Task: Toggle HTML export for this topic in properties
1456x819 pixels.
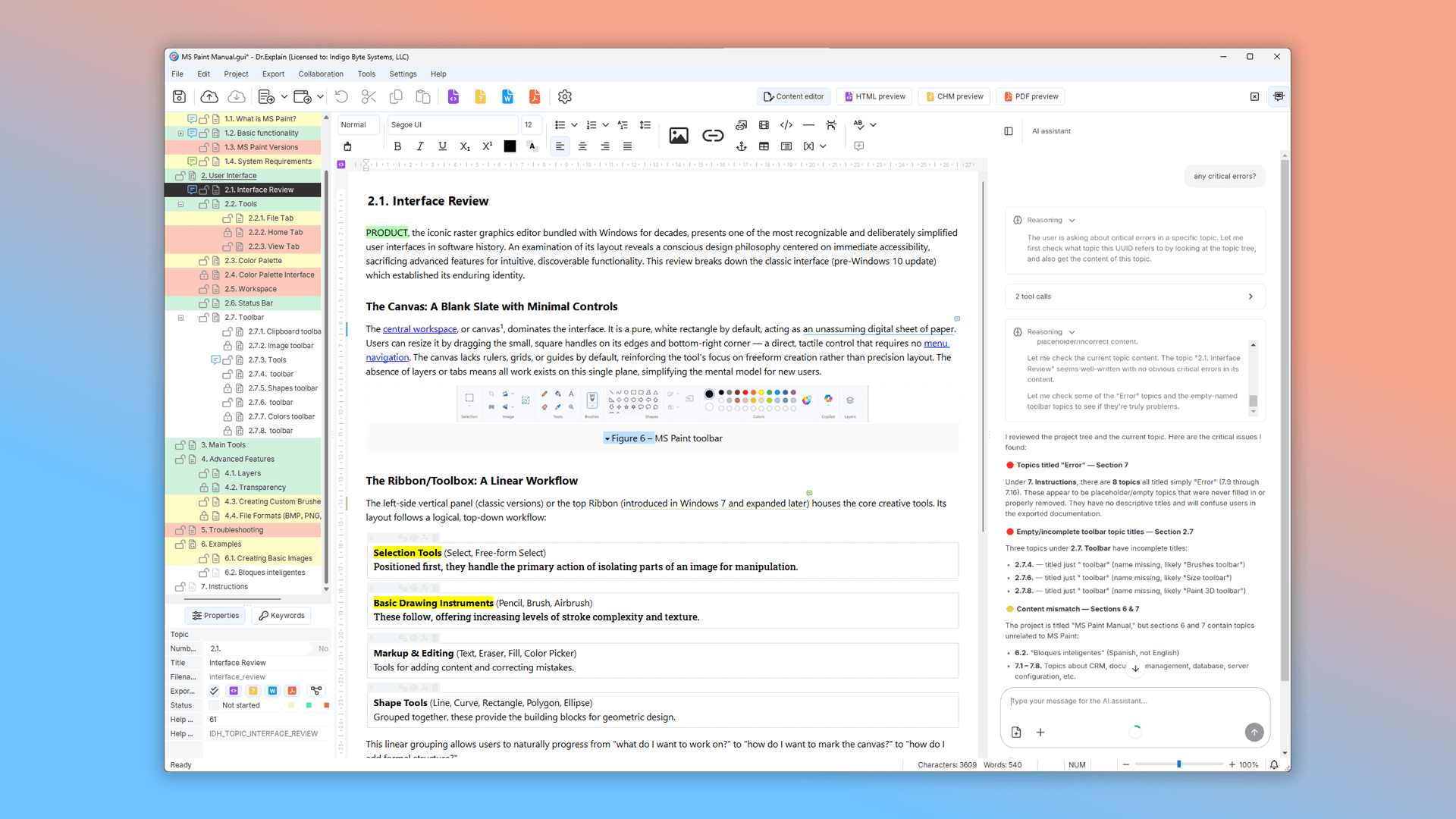Action: [x=234, y=691]
